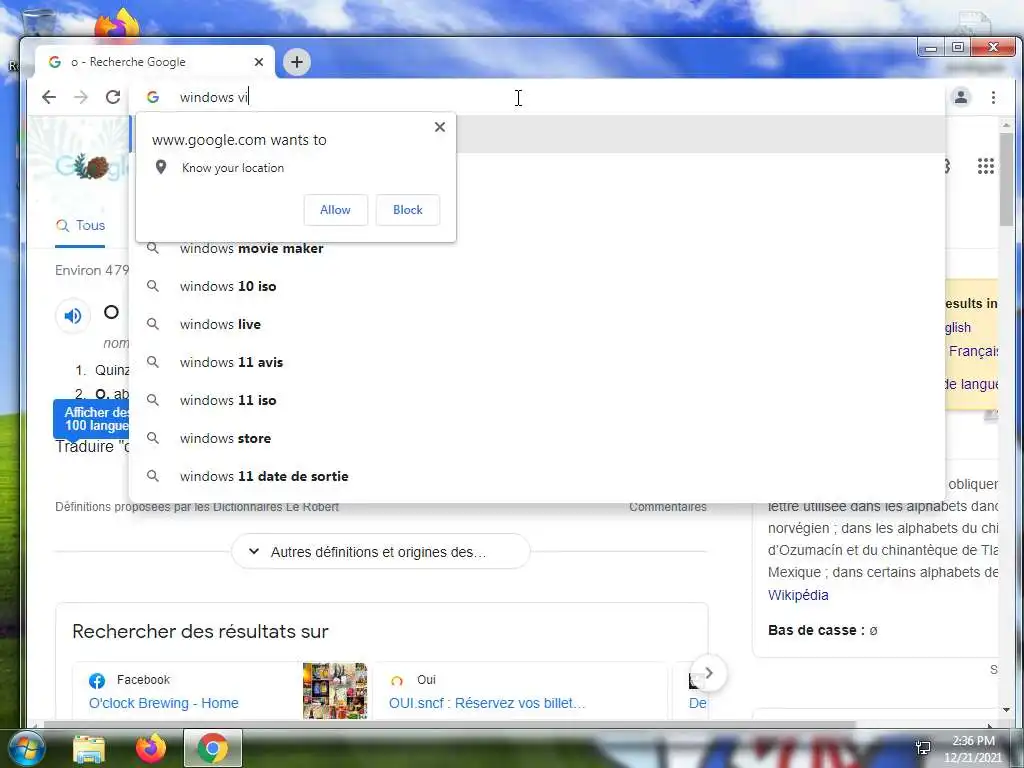Click the browser forward arrow
Image resolution: width=1024 pixels, height=768 pixels.
point(80,97)
